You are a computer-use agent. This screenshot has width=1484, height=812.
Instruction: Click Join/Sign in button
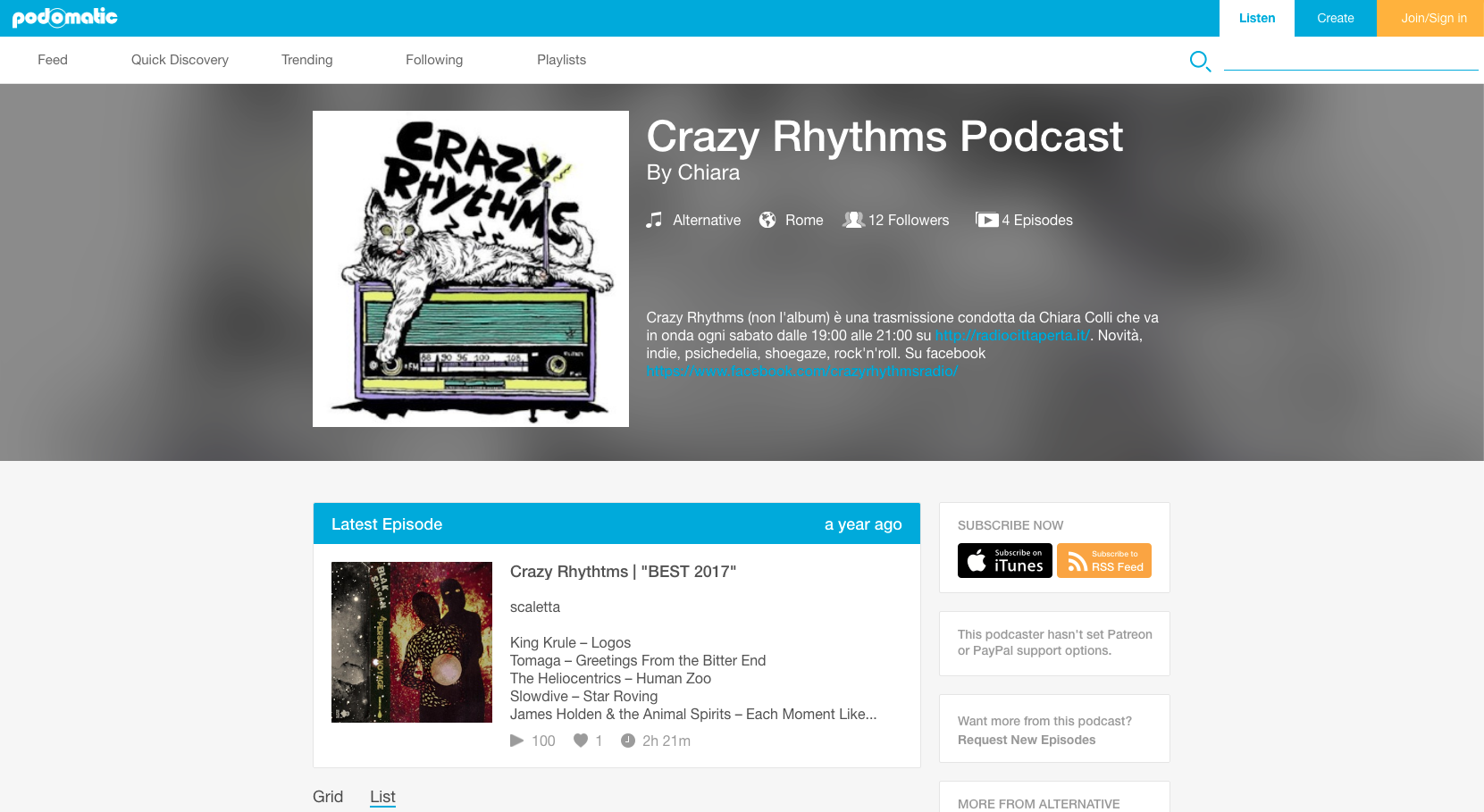pos(1434,18)
